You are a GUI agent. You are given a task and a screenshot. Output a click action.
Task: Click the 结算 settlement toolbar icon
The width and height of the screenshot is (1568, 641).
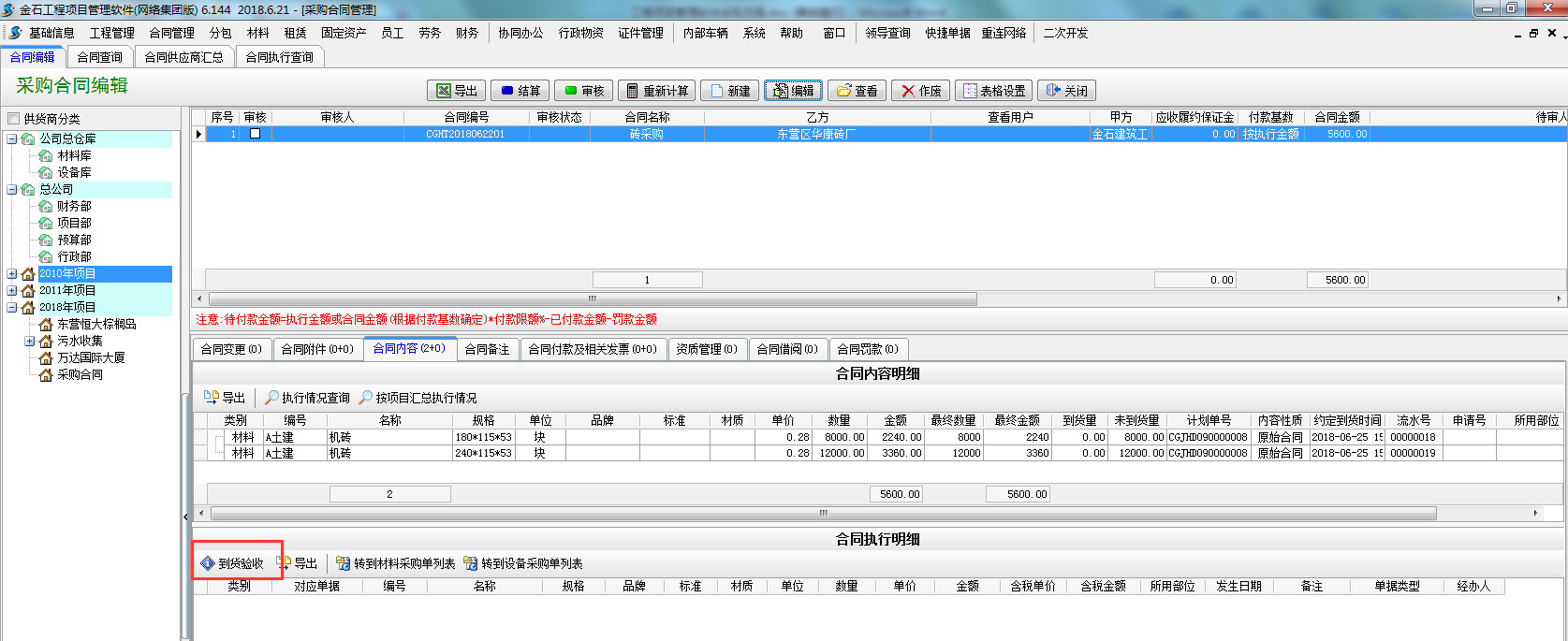pos(507,91)
